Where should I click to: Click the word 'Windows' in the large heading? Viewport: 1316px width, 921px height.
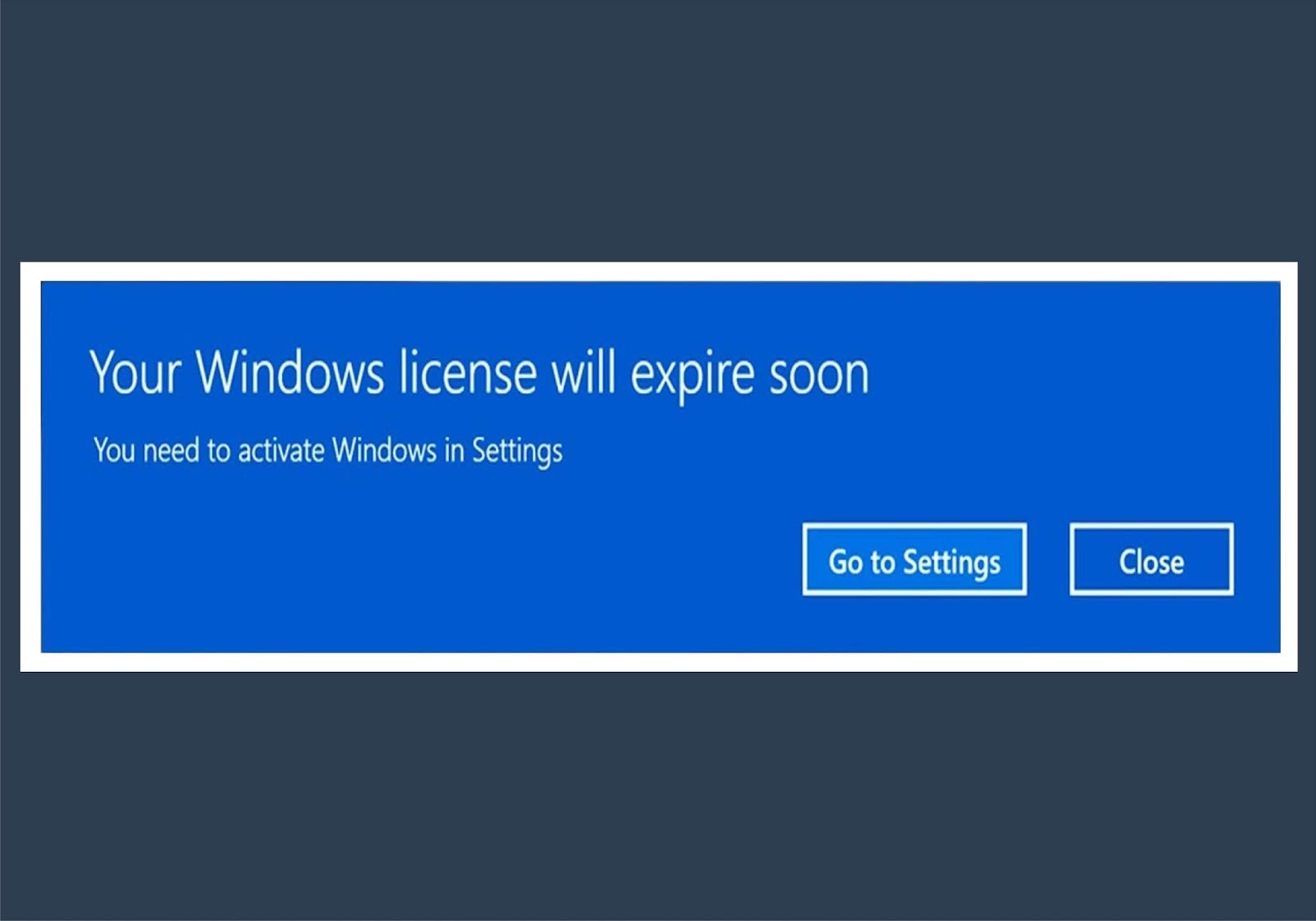tap(290, 372)
